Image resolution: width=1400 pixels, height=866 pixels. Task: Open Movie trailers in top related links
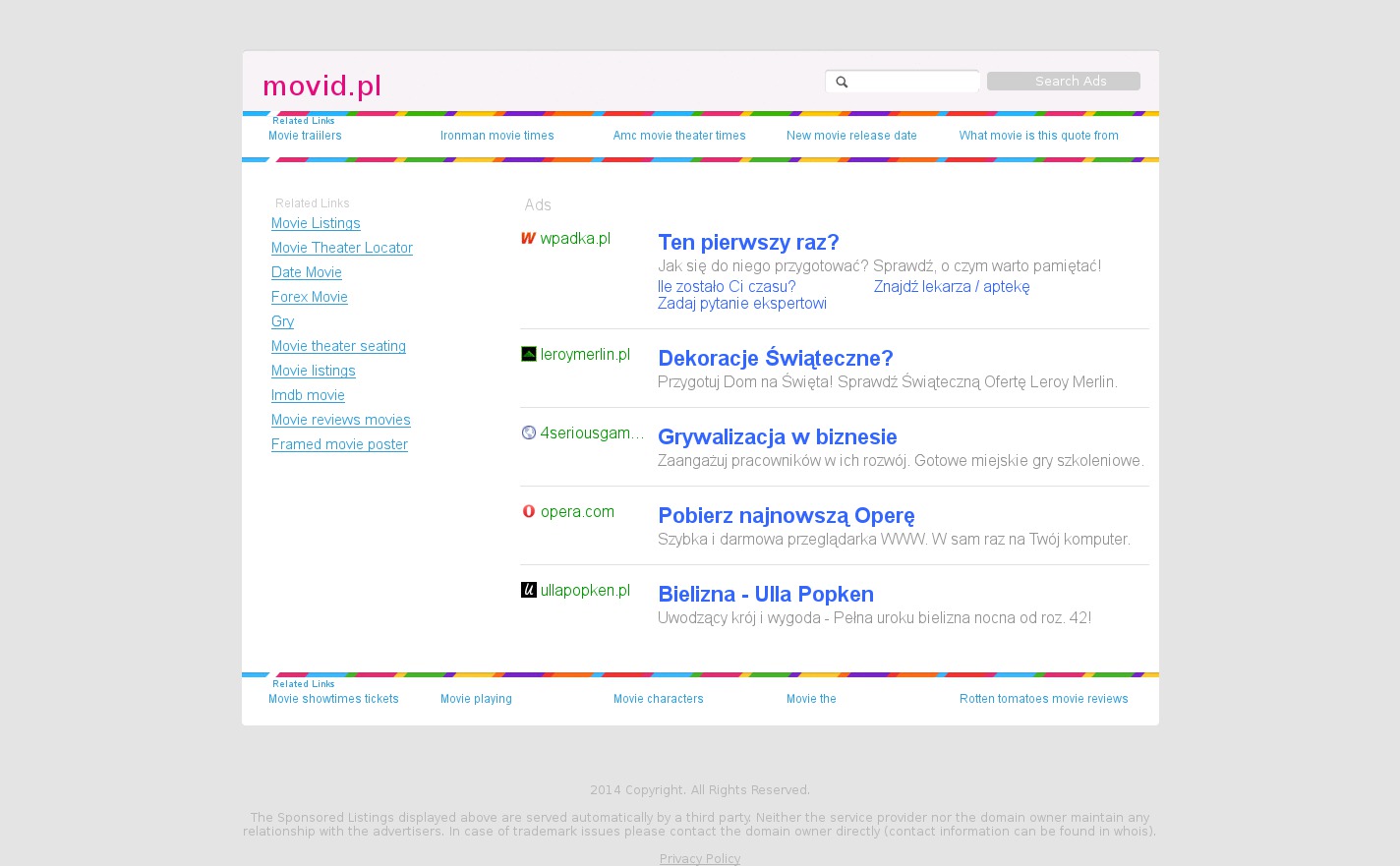pos(305,136)
